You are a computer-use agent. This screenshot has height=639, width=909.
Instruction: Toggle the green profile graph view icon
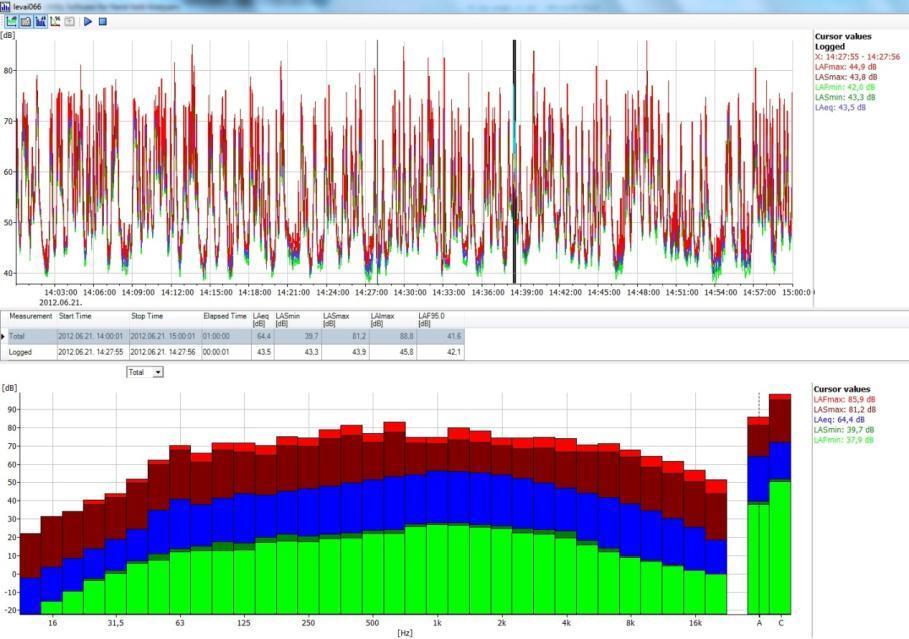click(11, 21)
